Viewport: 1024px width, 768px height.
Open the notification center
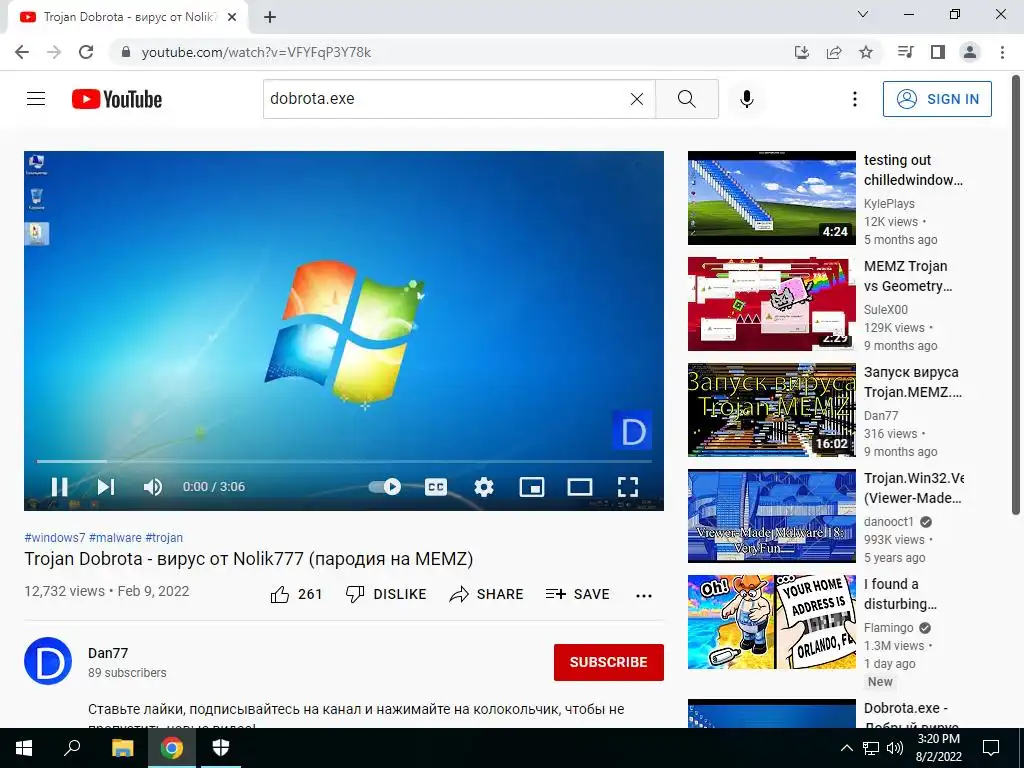point(991,748)
